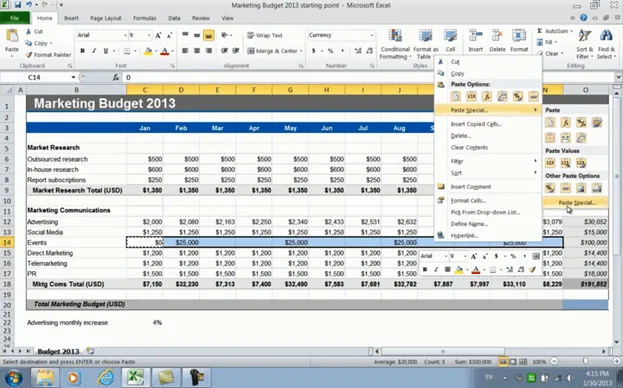
Task: Click the Conditional Formatting icon
Action: pyautogui.click(x=395, y=36)
